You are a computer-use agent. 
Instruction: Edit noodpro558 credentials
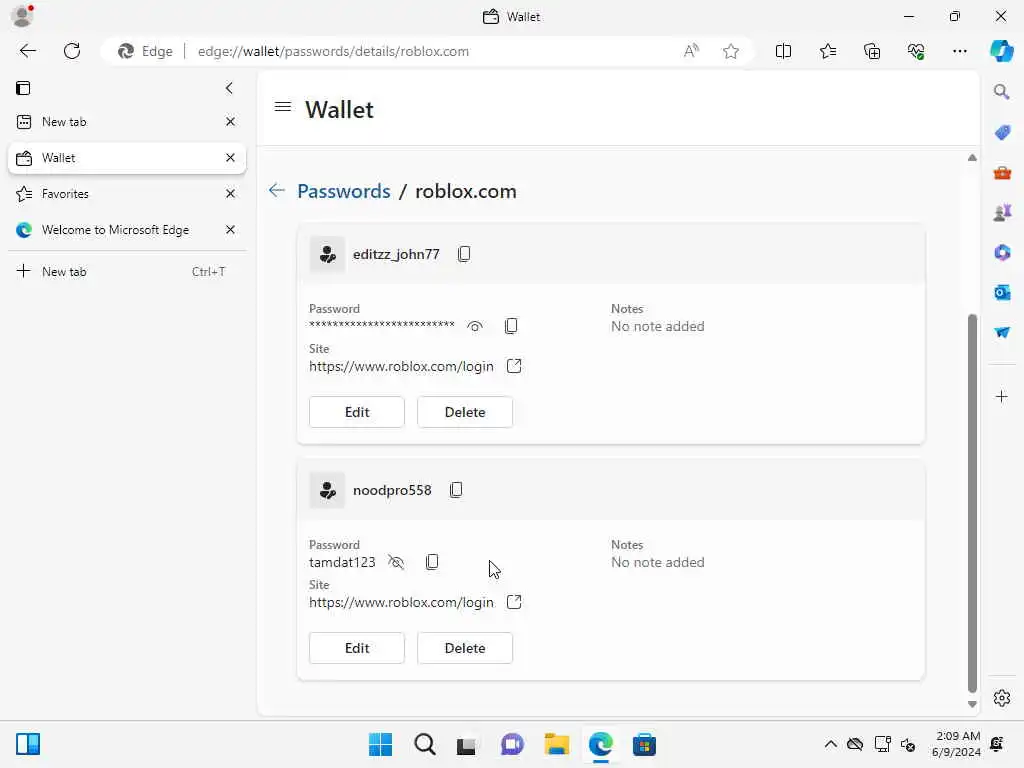[357, 648]
